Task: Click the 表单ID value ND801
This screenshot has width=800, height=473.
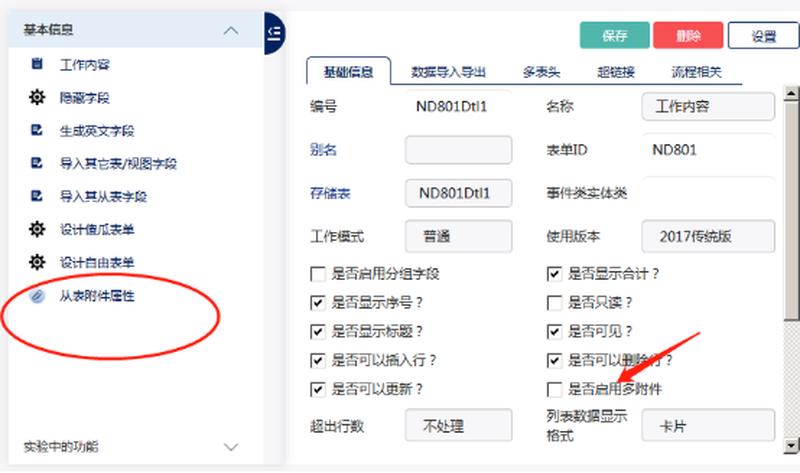Action: (x=674, y=150)
